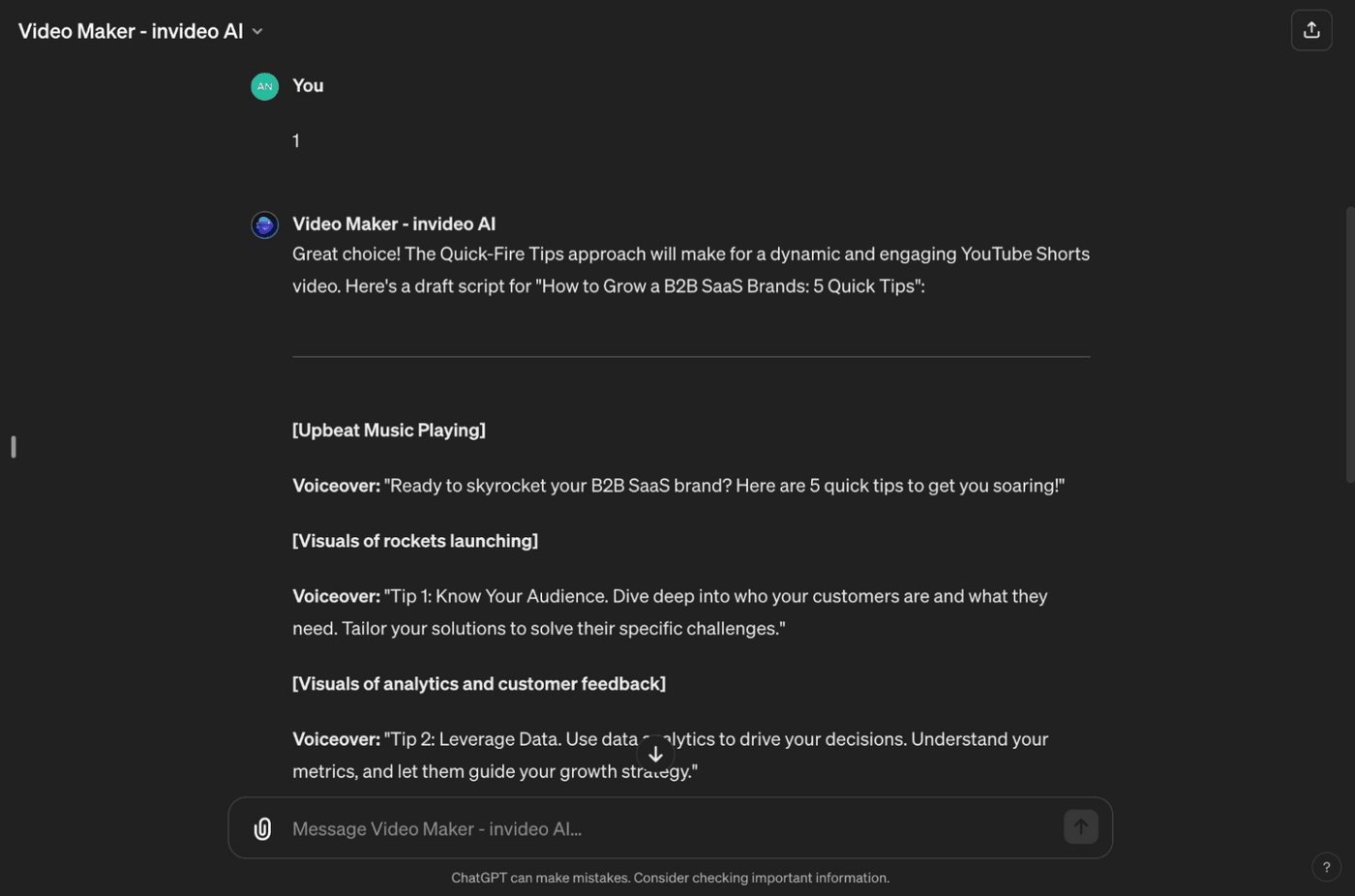This screenshot has height=896, width=1355.
Task: Click the Video Maker - invideo AI avatar
Action: [x=264, y=224]
